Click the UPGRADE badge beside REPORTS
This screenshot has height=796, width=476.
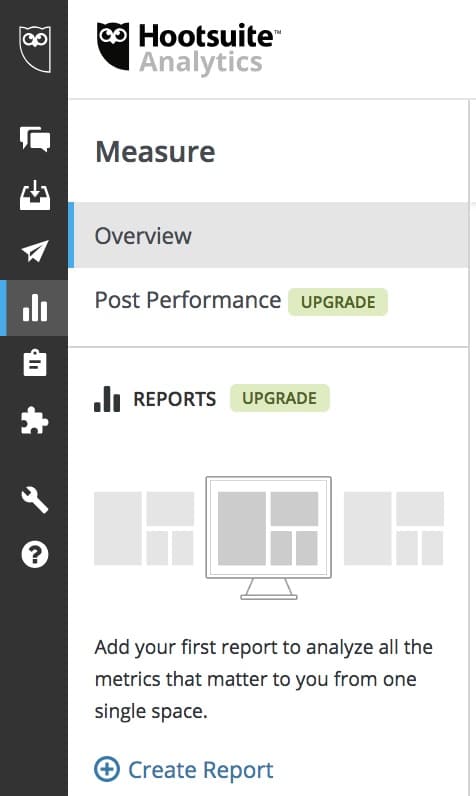pos(280,398)
